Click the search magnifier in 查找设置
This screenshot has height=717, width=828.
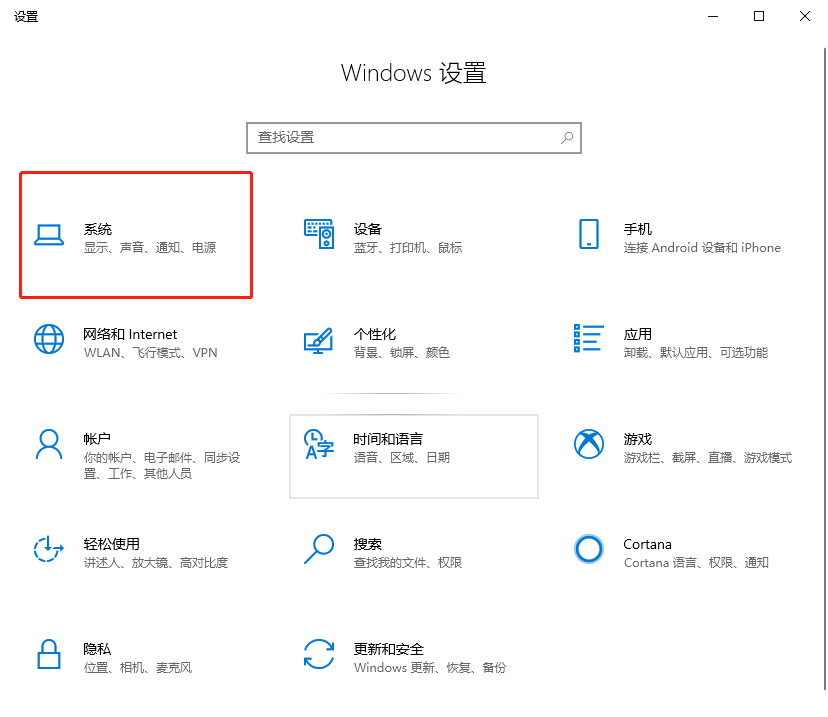[x=566, y=137]
